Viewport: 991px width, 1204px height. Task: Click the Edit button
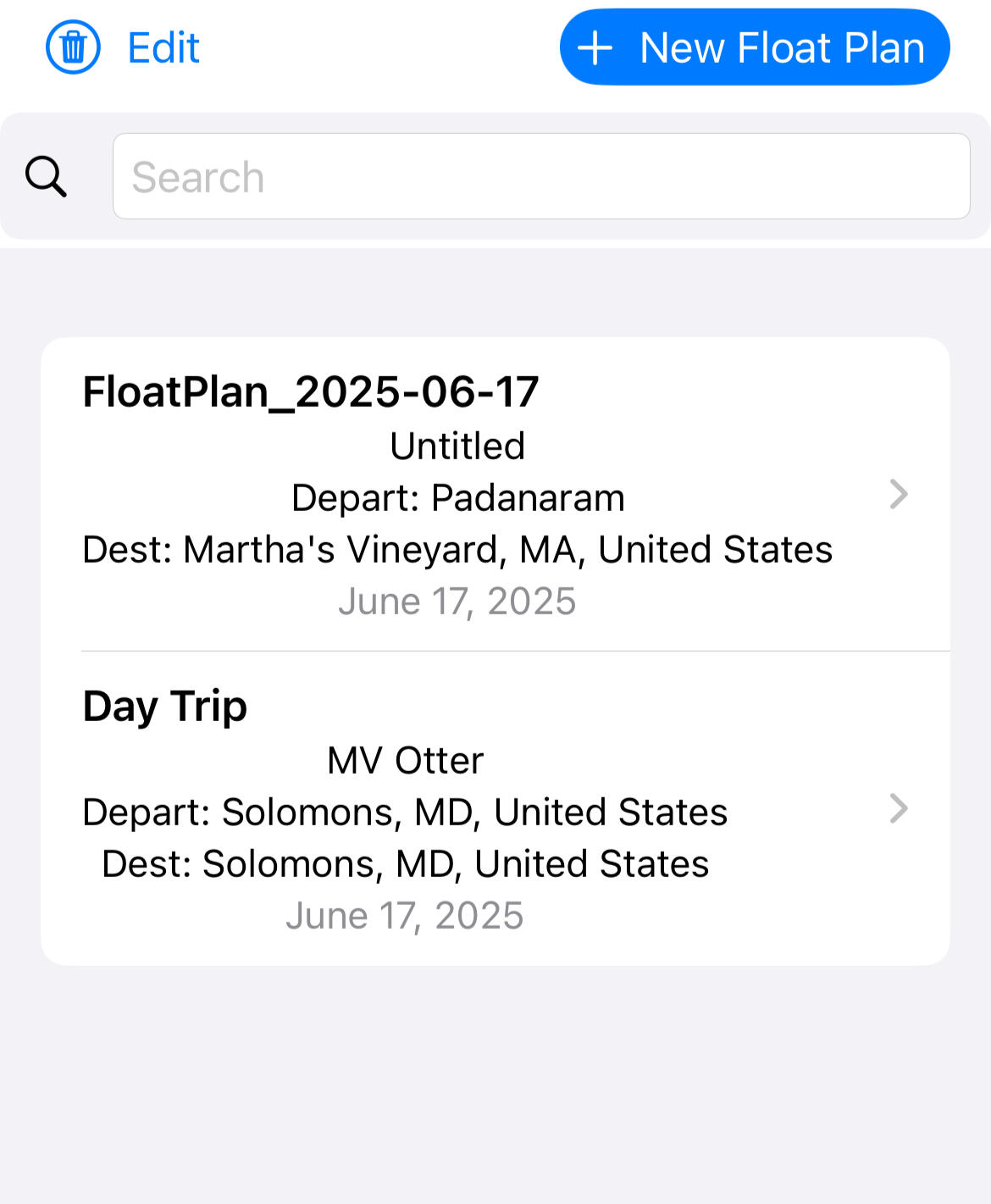tap(163, 47)
